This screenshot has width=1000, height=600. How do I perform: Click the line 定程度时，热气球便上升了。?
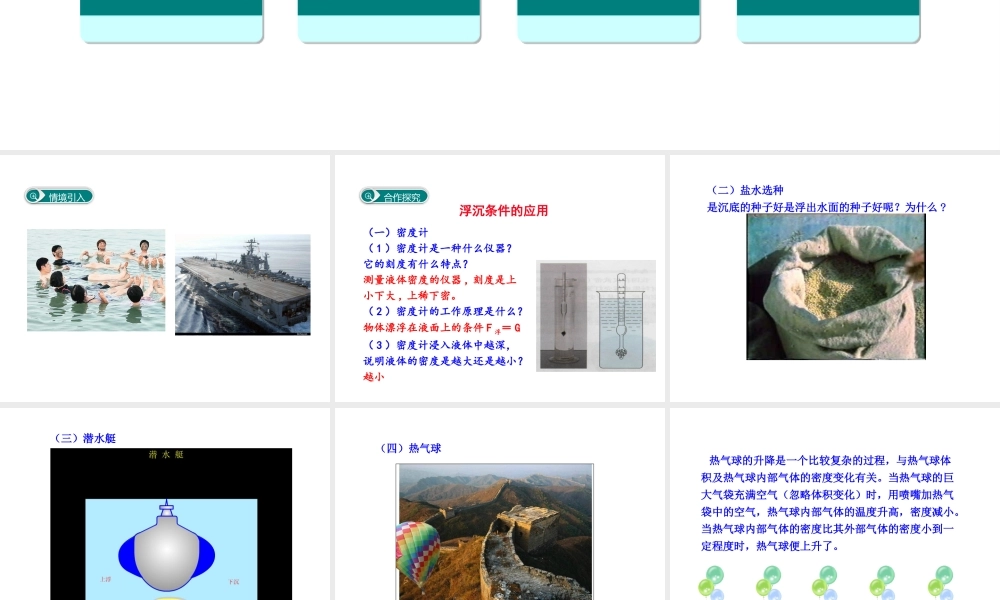[770, 546]
